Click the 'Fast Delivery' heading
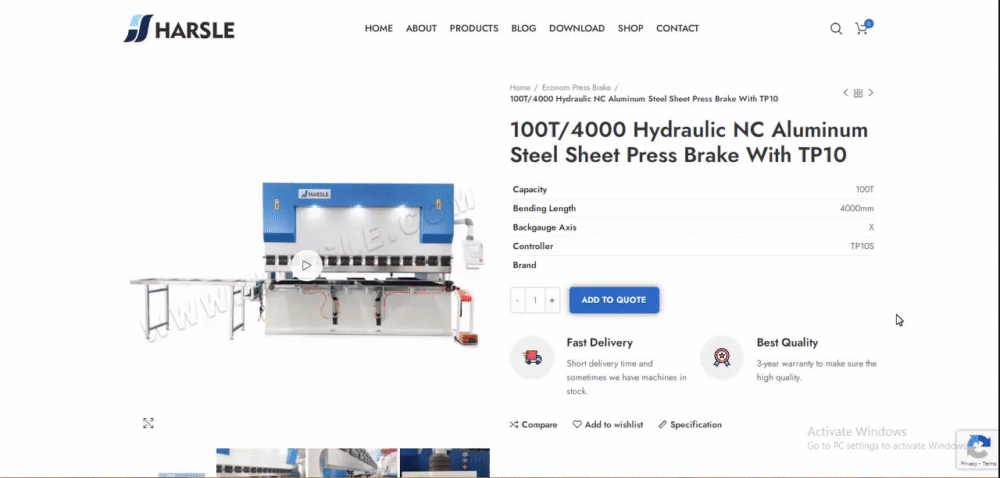The width and height of the screenshot is (1000, 478). 599,343
